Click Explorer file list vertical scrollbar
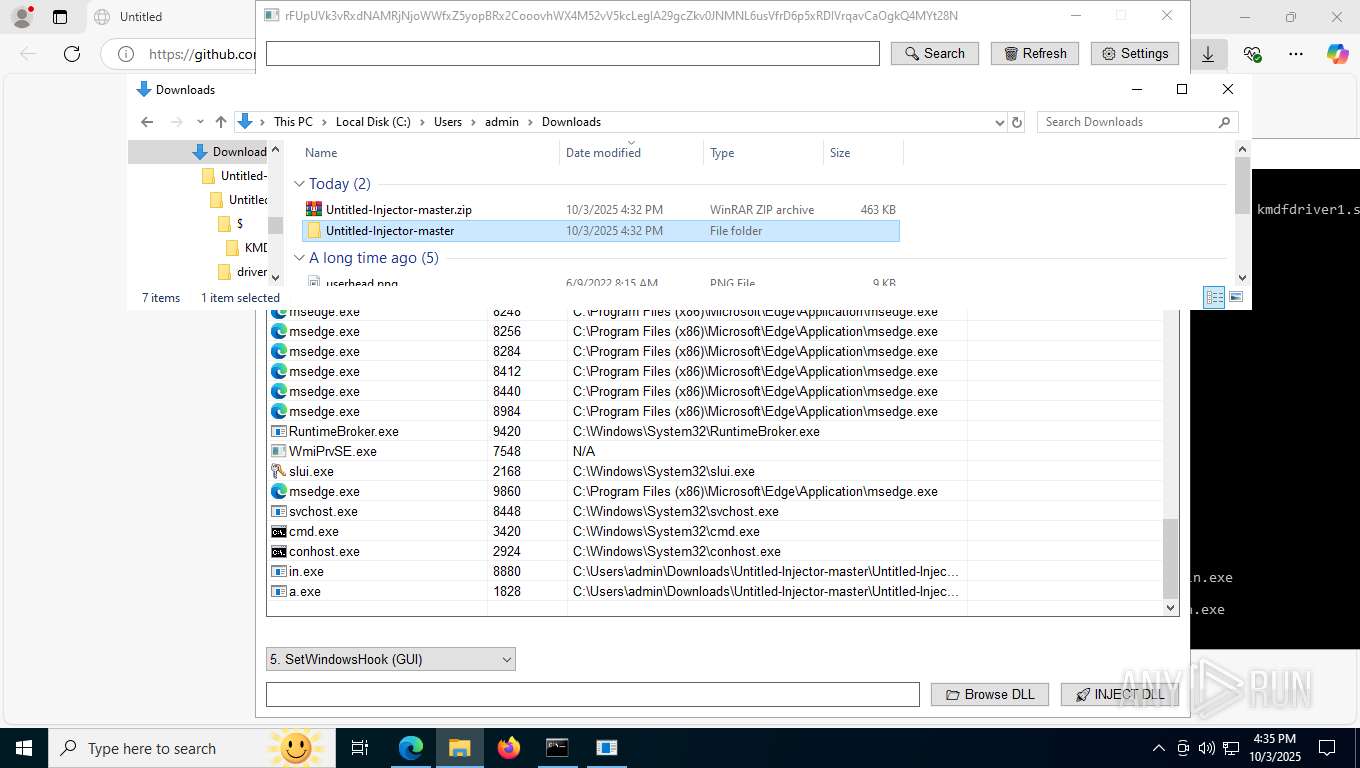This screenshot has width=1360, height=768. tap(1242, 186)
